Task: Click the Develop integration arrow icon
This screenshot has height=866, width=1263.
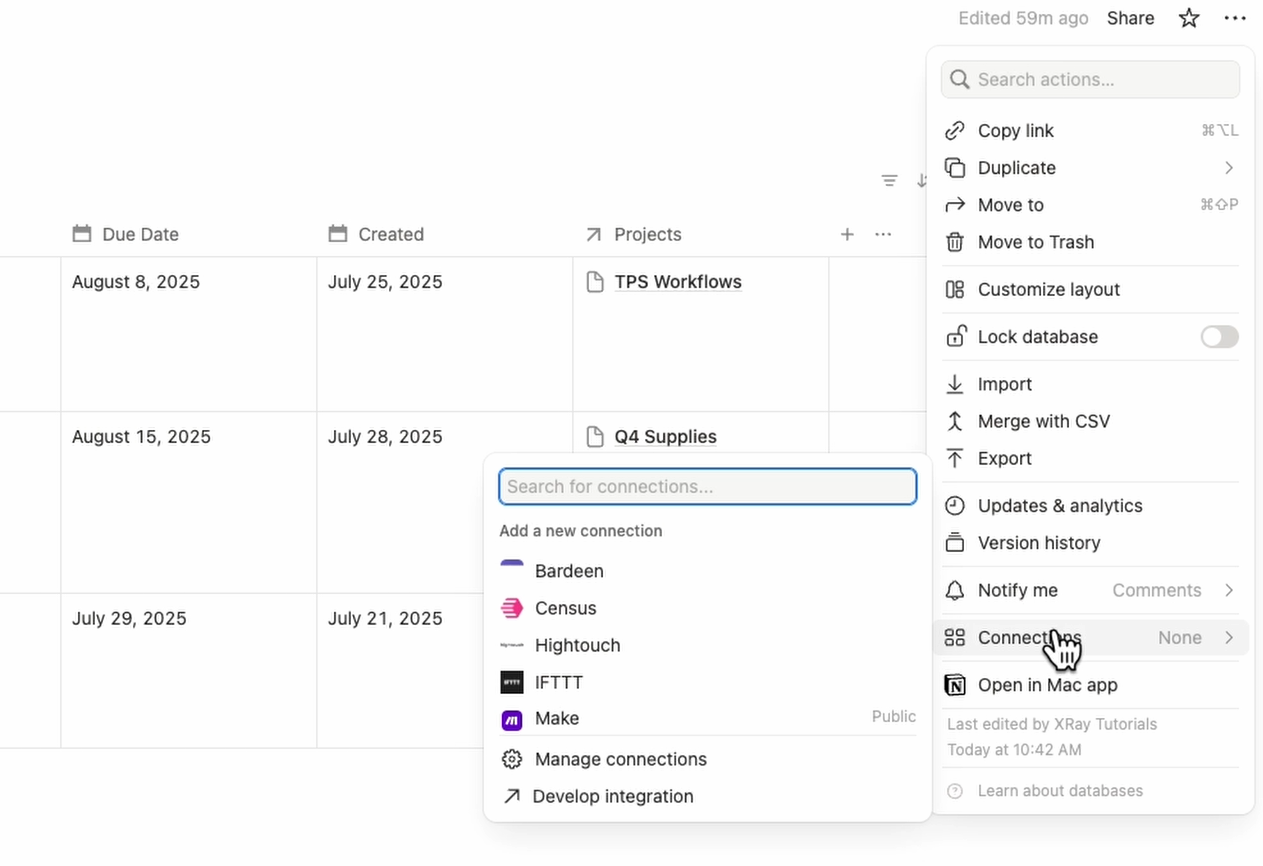Action: point(512,796)
